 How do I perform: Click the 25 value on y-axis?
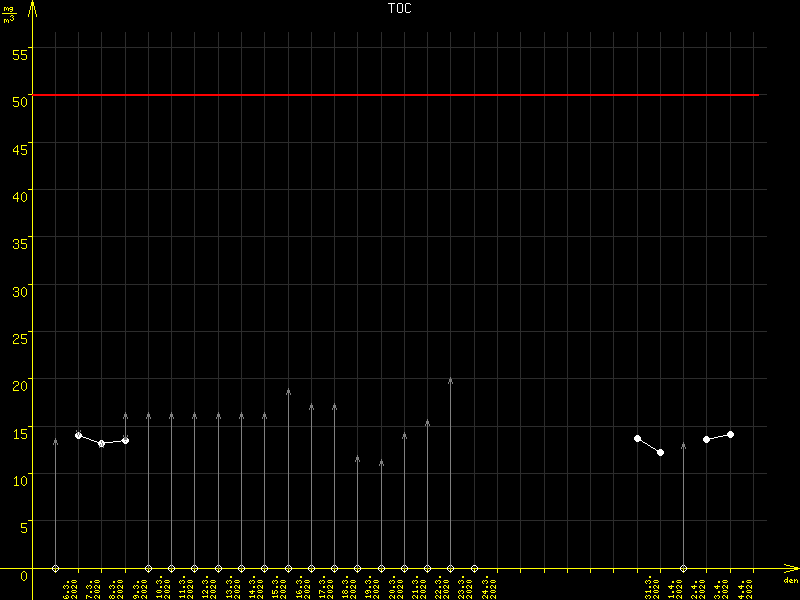[20, 334]
